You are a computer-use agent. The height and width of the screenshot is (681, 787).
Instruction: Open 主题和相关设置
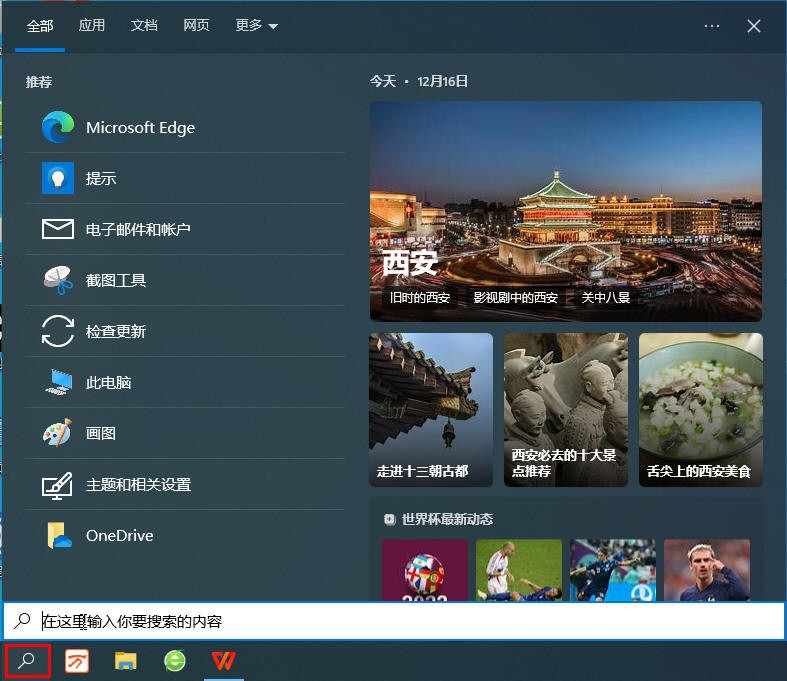[138, 485]
